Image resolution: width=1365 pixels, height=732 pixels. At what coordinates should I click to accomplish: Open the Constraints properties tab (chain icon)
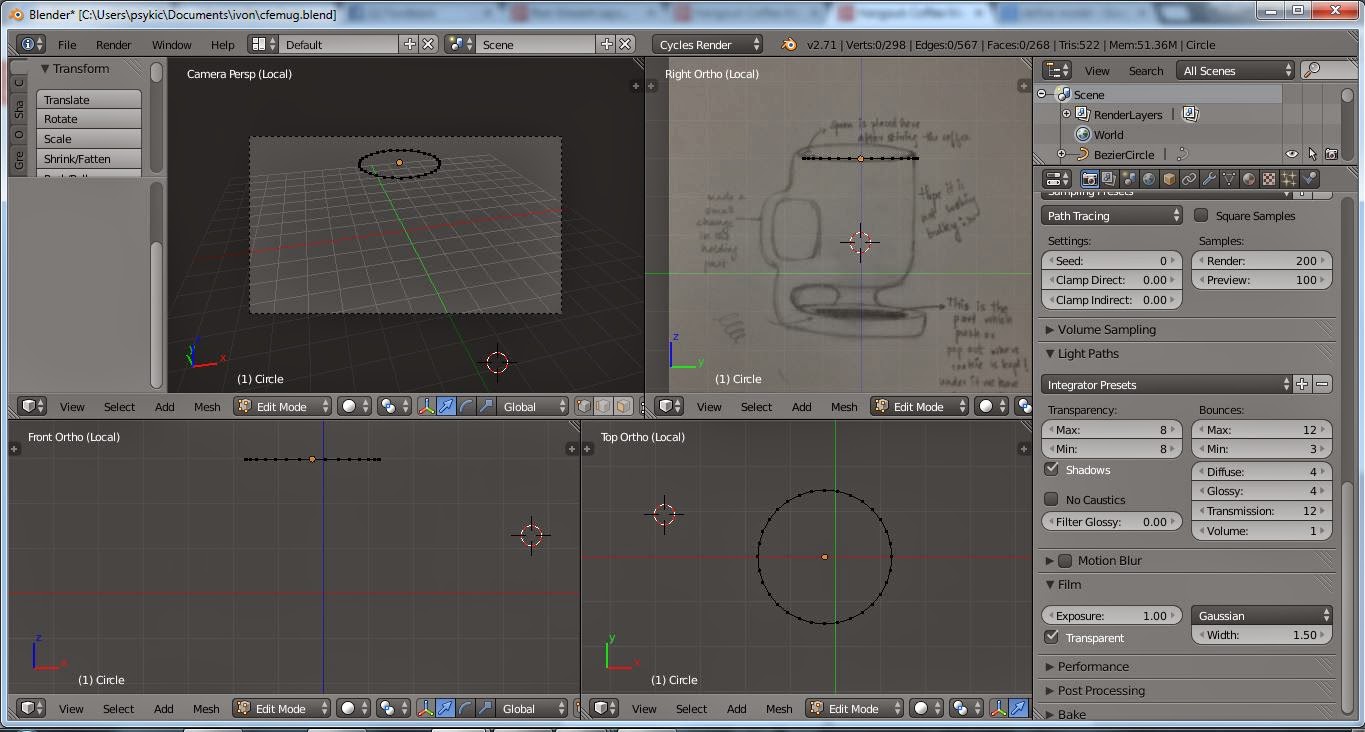coord(1190,179)
